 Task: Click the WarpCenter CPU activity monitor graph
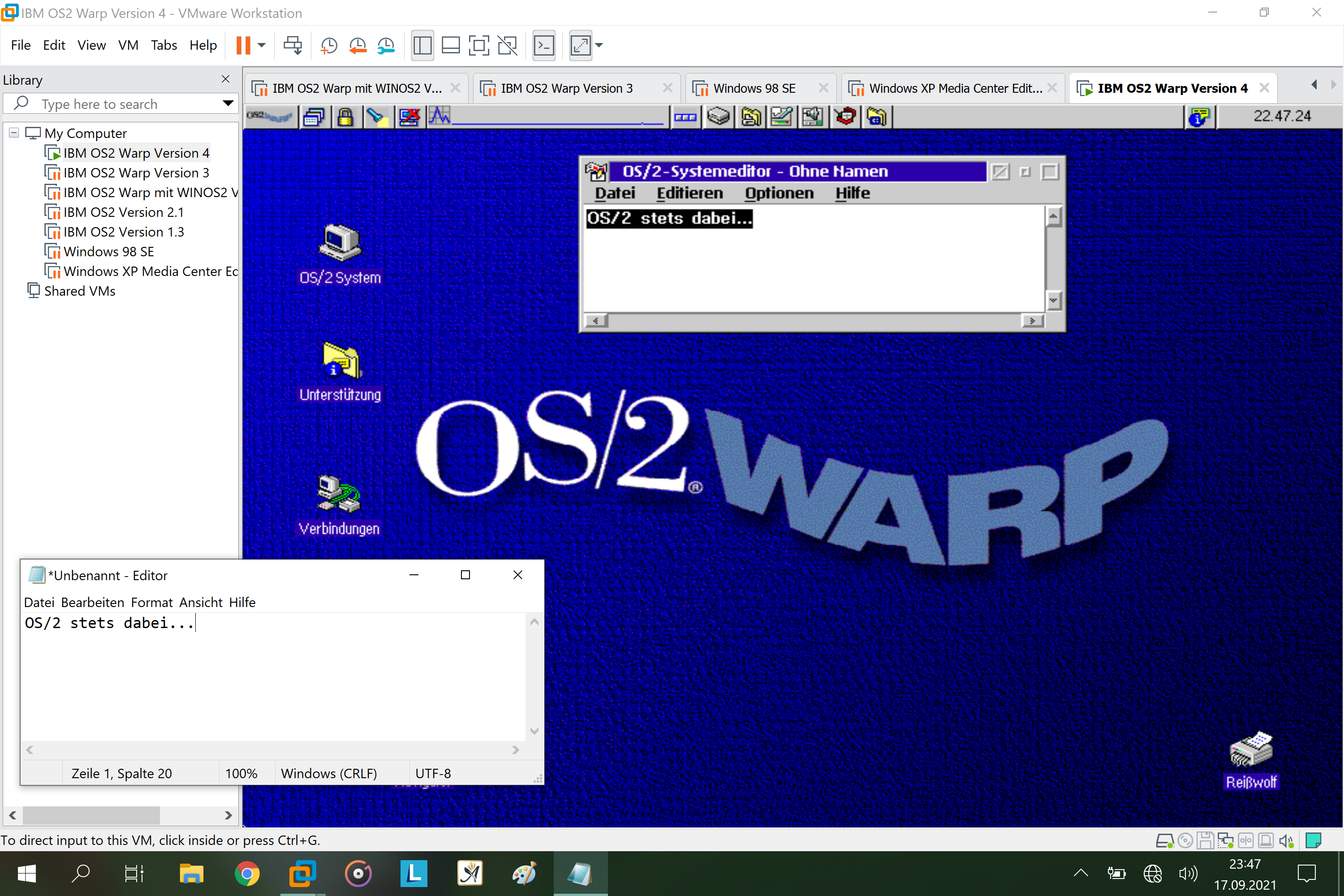click(x=547, y=116)
